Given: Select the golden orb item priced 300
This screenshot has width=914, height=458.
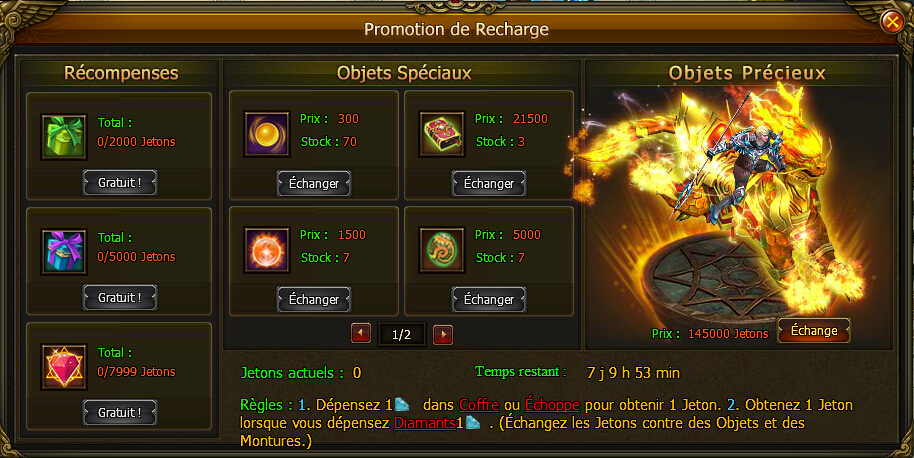Looking at the screenshot, I should coord(267,135).
